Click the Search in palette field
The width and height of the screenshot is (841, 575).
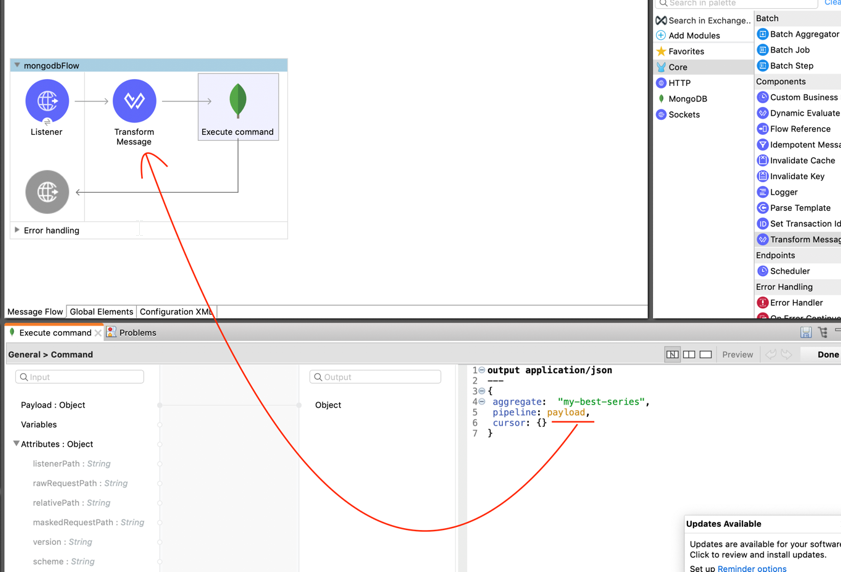736,3
